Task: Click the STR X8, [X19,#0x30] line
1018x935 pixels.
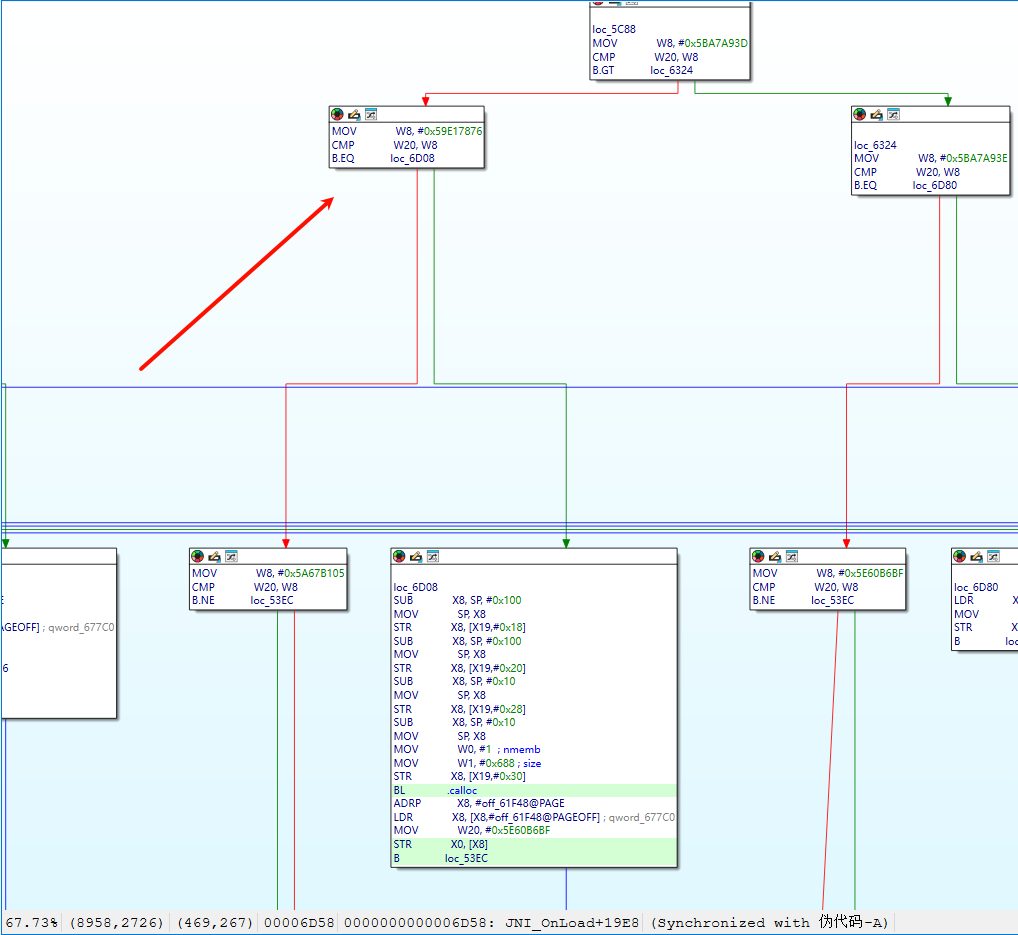Action: 459,777
